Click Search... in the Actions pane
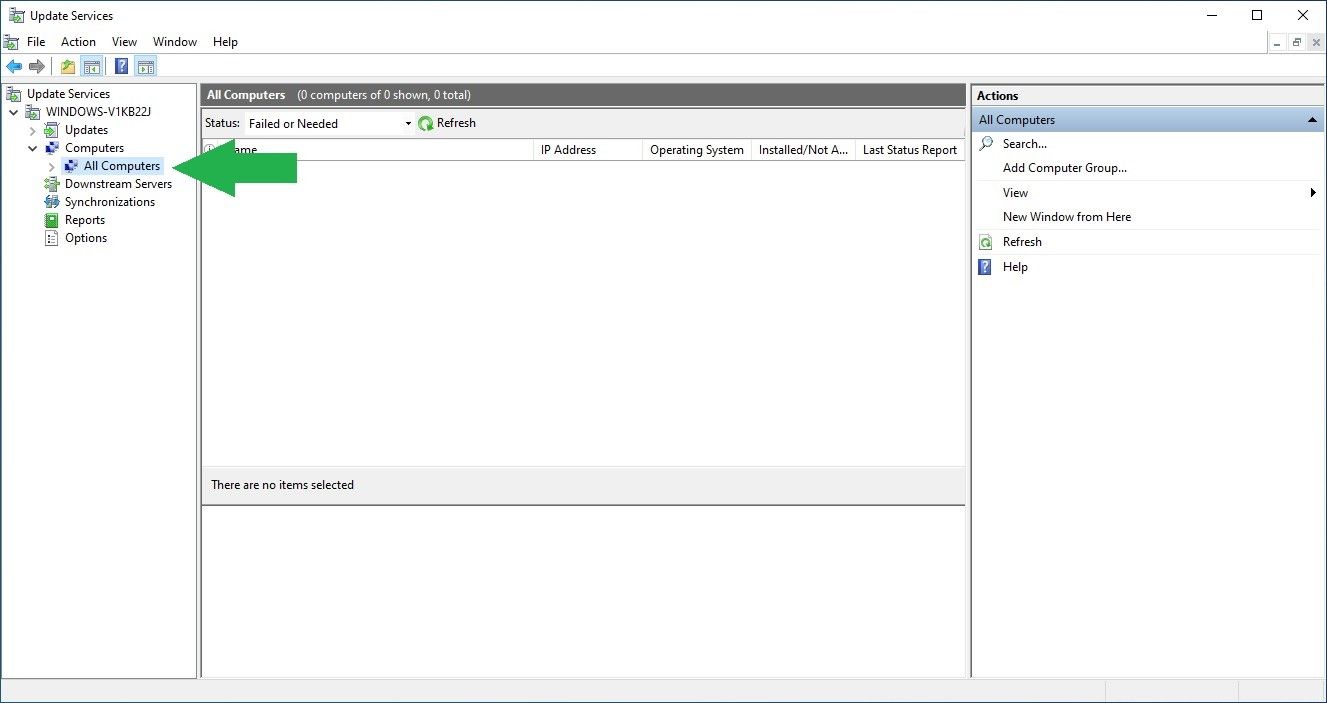The height and width of the screenshot is (703, 1327). pyautogui.click(x=1025, y=144)
